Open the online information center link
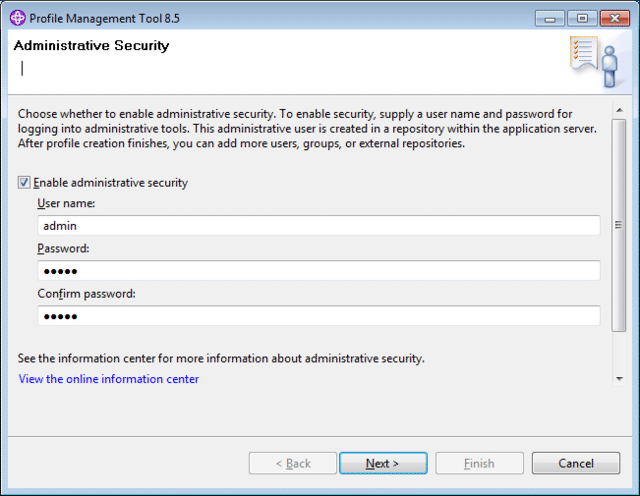640x496 pixels. pyautogui.click(x=109, y=379)
